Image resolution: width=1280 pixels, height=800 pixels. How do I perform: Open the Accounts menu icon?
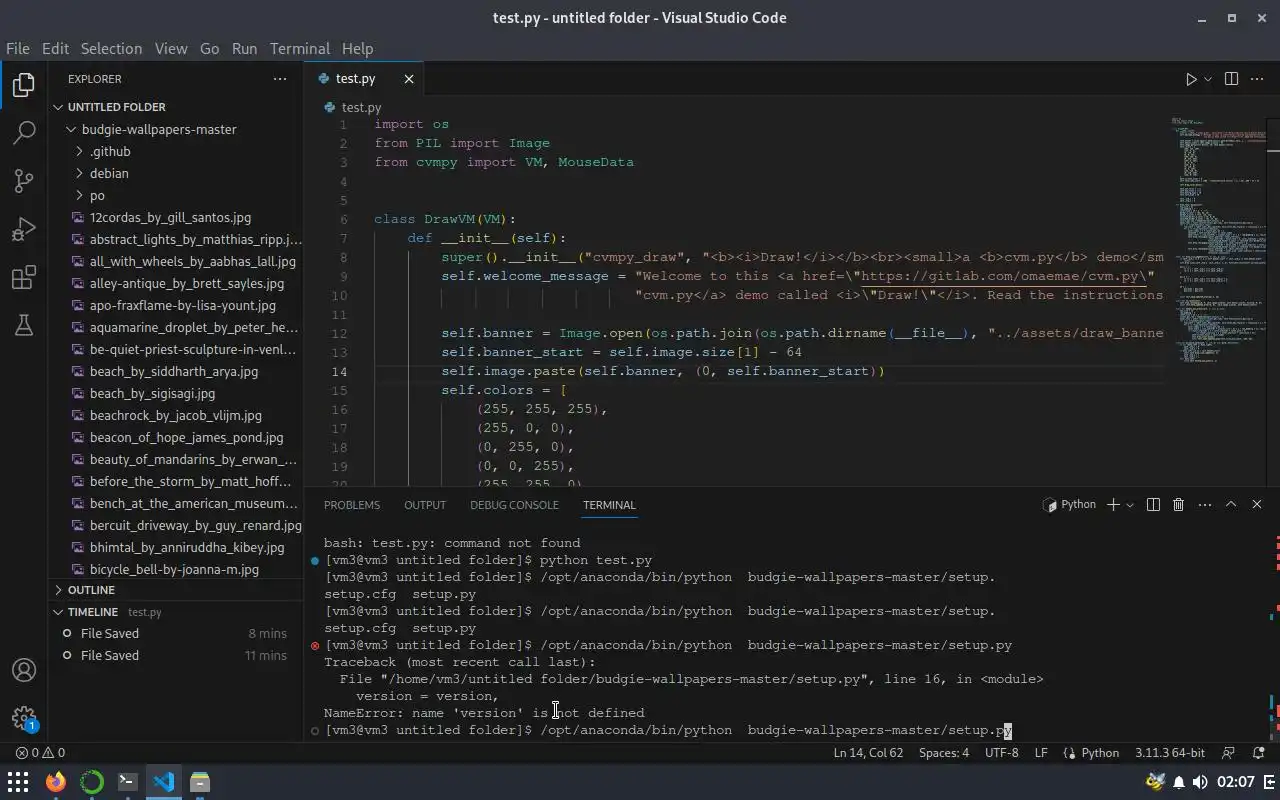click(x=24, y=670)
